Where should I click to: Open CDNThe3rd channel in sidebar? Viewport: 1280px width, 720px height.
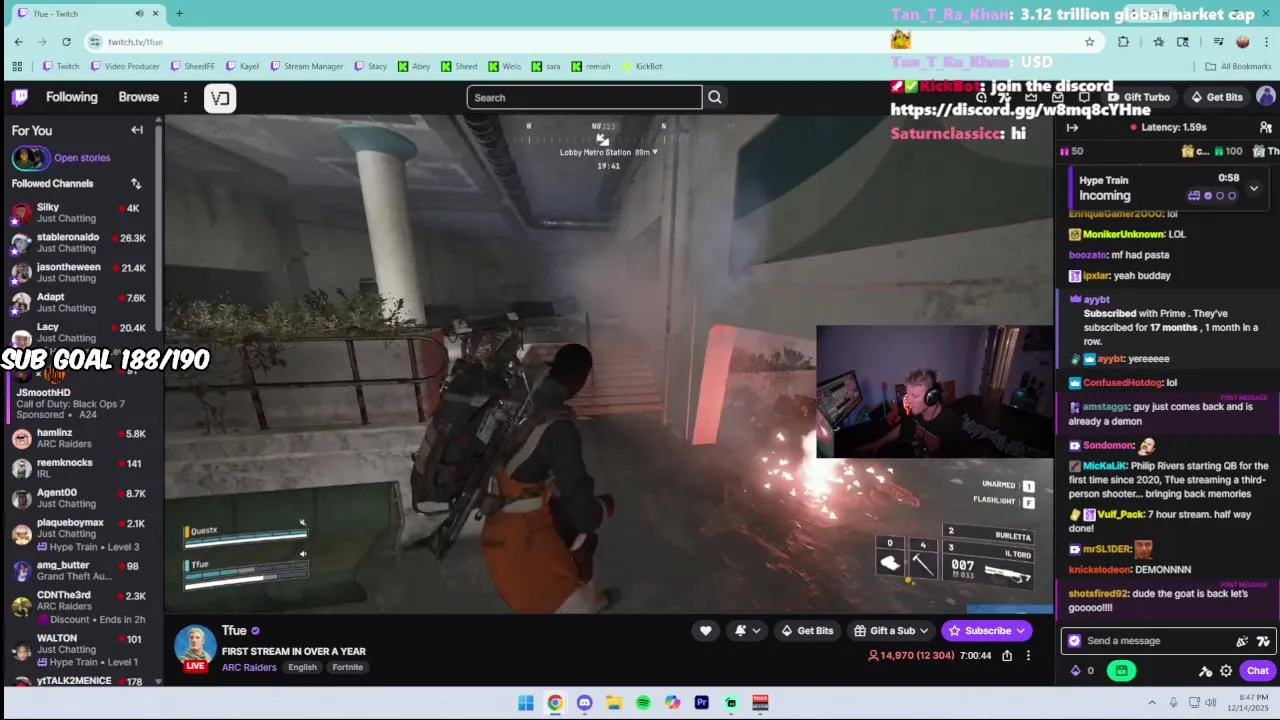[80, 606]
